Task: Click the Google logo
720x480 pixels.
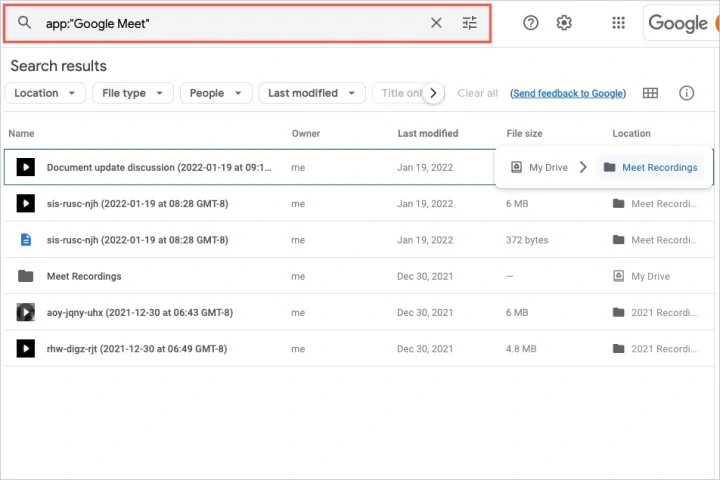Action: pyautogui.click(x=678, y=23)
